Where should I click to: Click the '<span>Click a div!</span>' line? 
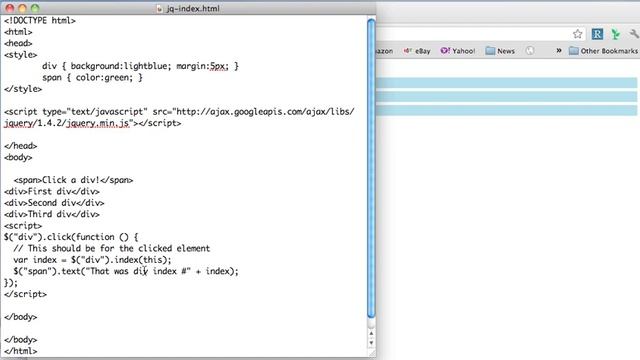tap(73, 180)
